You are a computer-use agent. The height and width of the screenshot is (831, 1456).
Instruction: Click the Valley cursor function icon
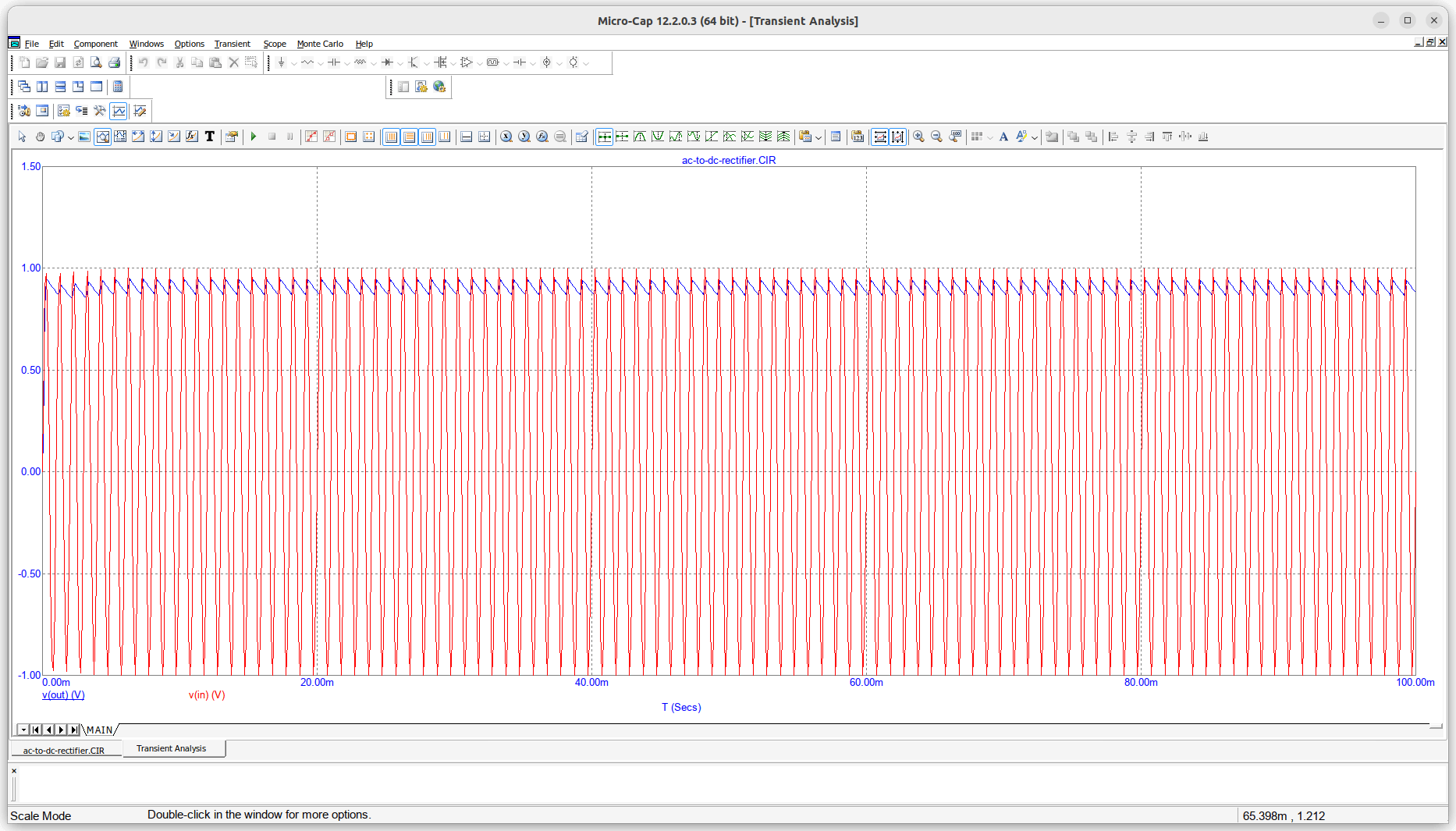[x=658, y=137]
